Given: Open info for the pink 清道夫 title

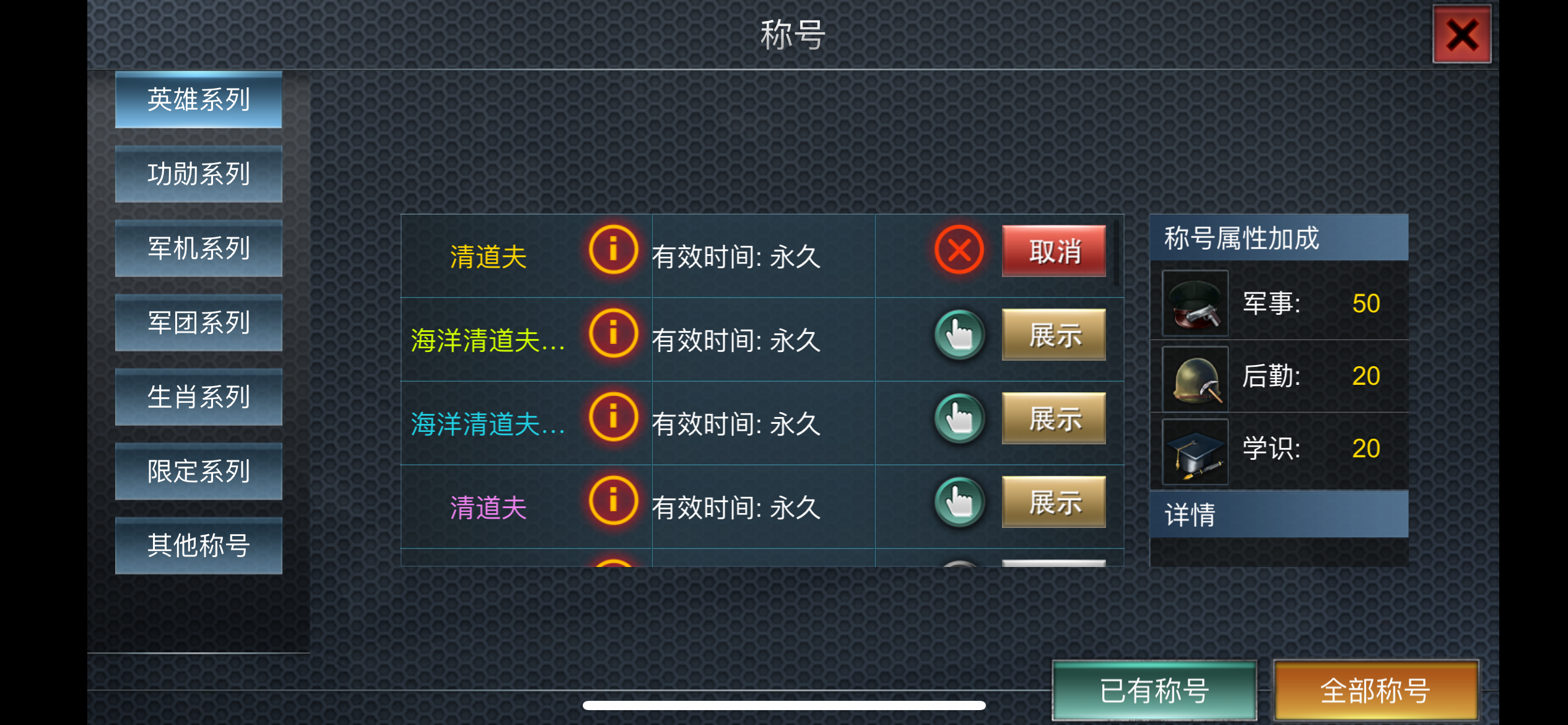Looking at the screenshot, I should (x=613, y=501).
